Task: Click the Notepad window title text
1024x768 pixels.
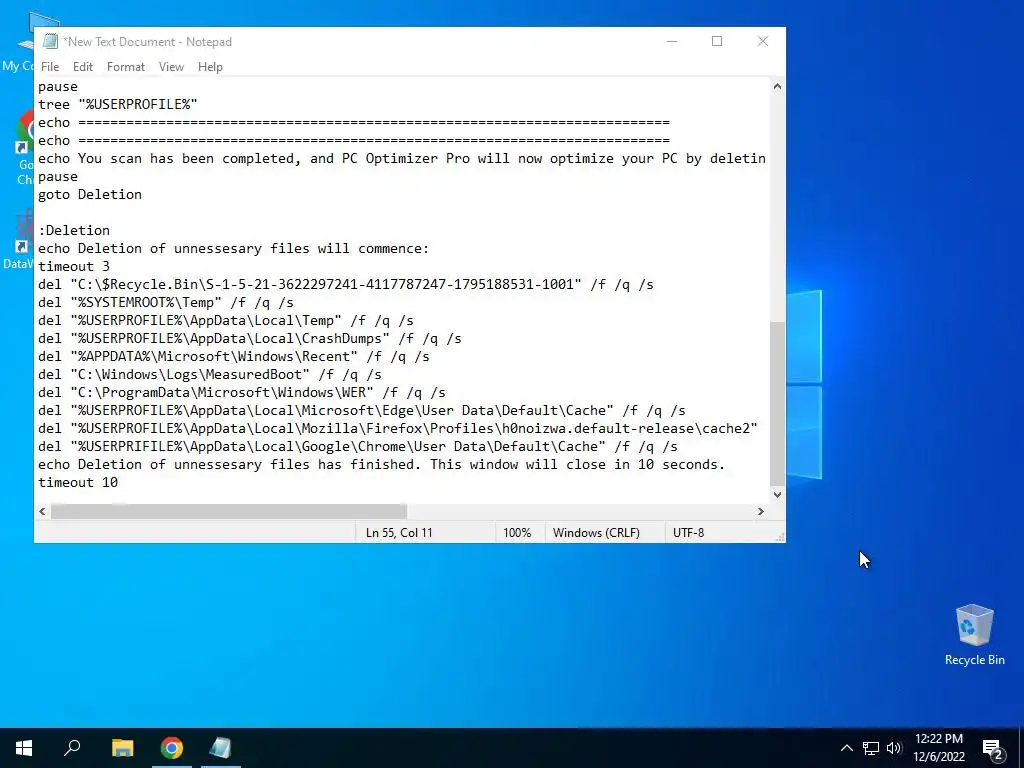Action: pos(147,42)
